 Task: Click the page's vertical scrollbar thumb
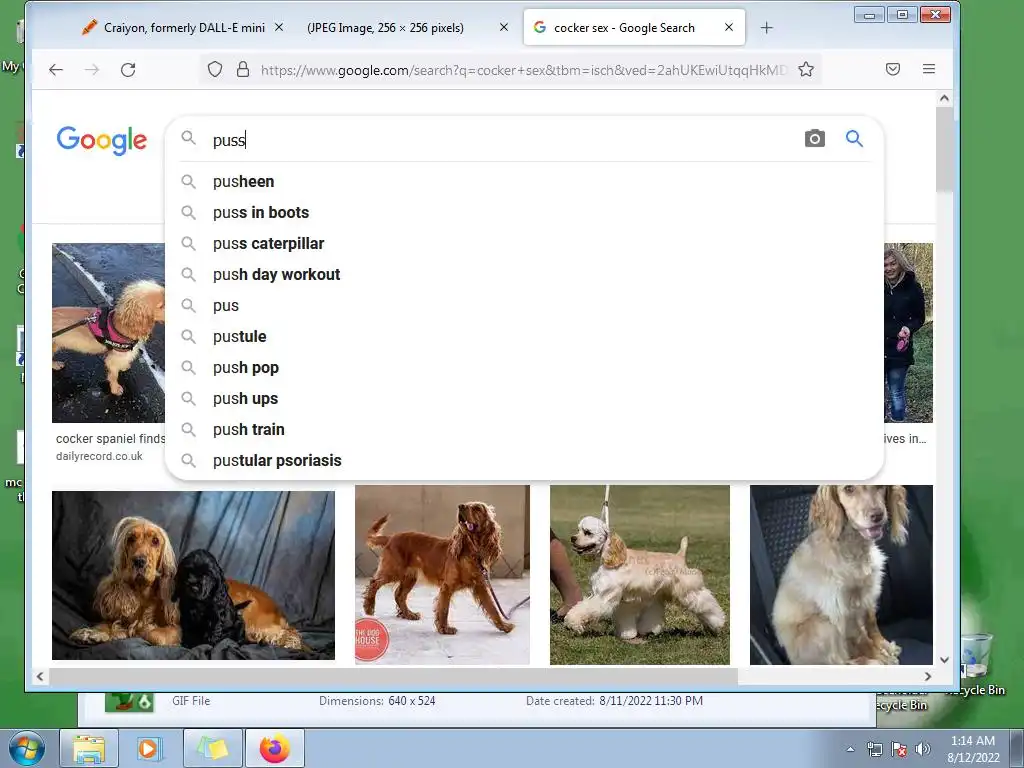coord(944,150)
